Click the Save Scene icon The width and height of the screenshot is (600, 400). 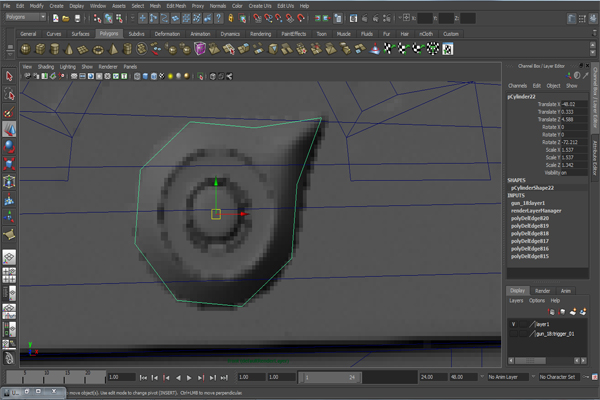(x=77, y=18)
